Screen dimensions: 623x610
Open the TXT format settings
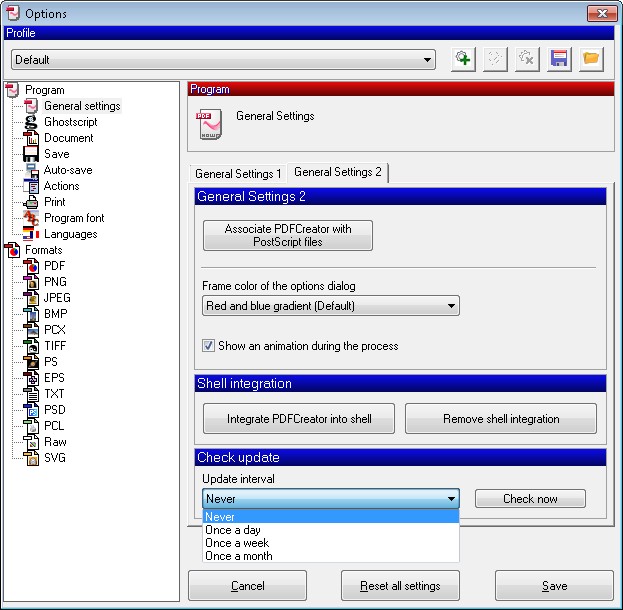[54, 394]
